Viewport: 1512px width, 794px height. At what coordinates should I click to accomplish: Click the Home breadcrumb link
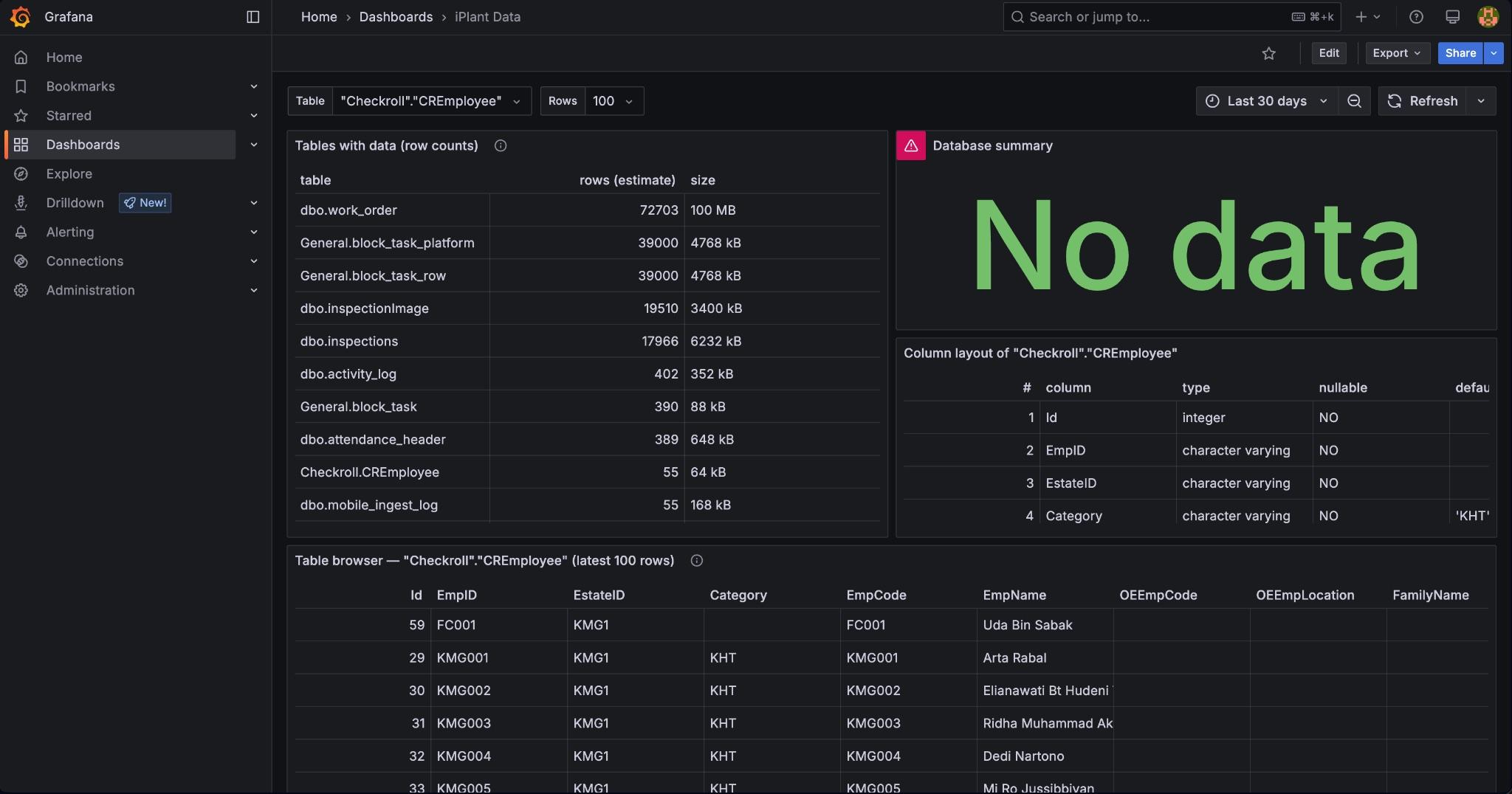point(319,17)
